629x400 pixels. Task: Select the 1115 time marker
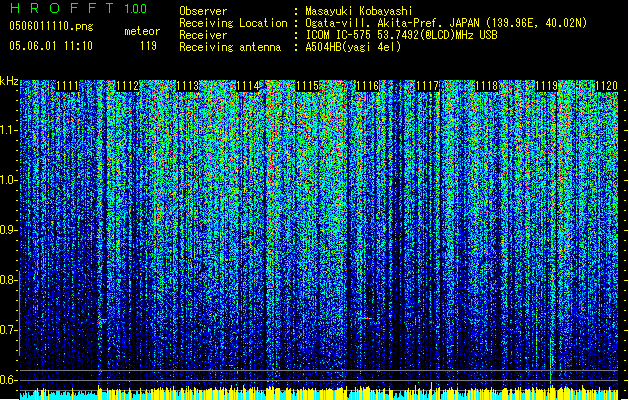tap(307, 86)
